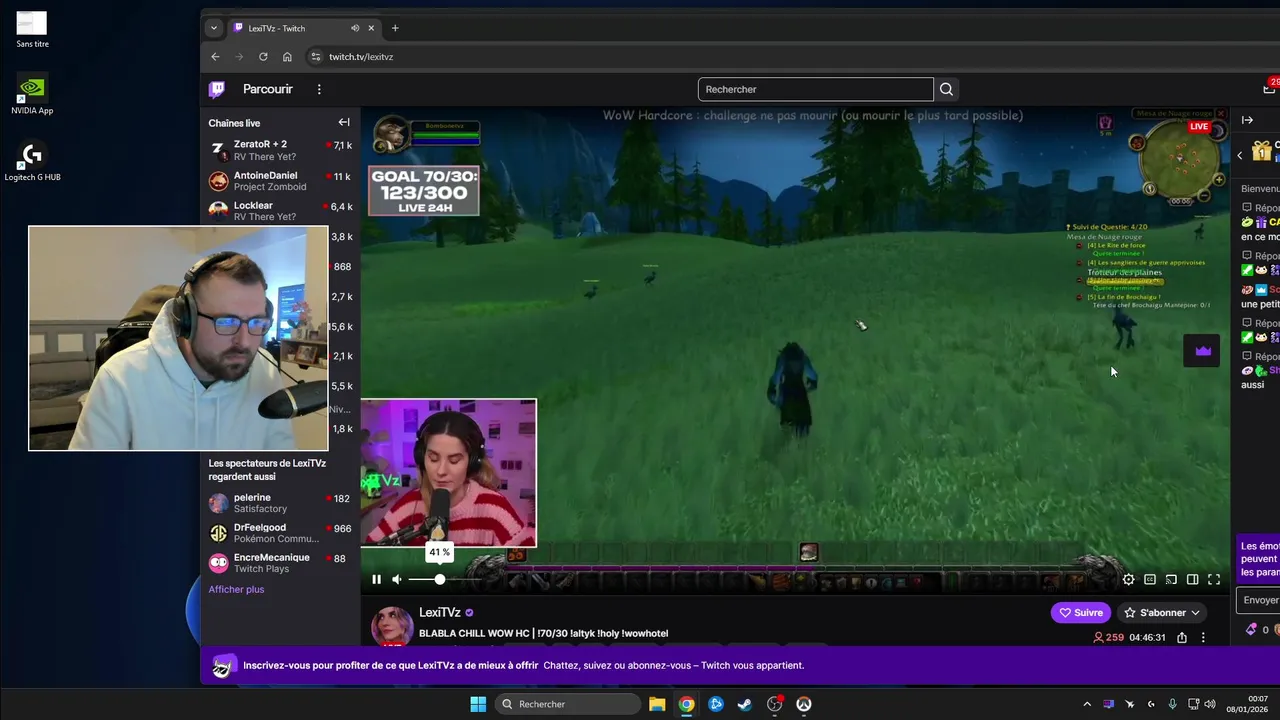
Task: Open the LexiTVz channel name link
Action: (x=440, y=612)
